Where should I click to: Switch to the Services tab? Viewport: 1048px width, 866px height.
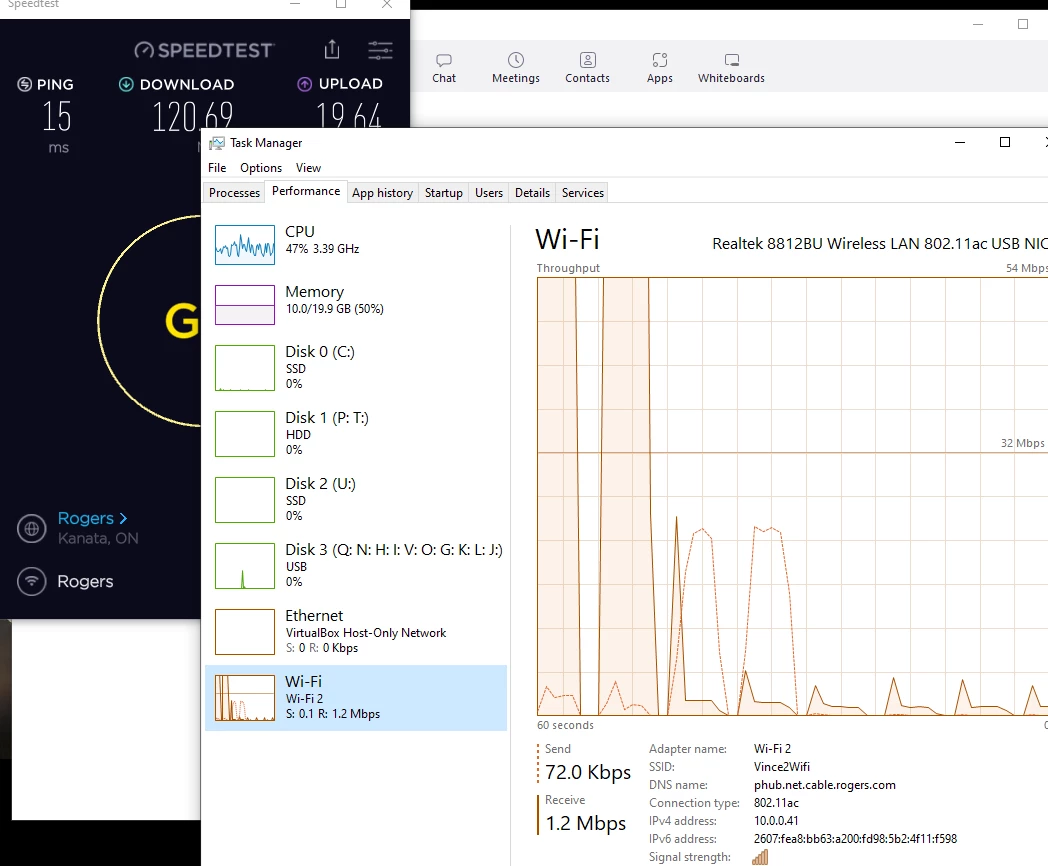click(x=583, y=192)
